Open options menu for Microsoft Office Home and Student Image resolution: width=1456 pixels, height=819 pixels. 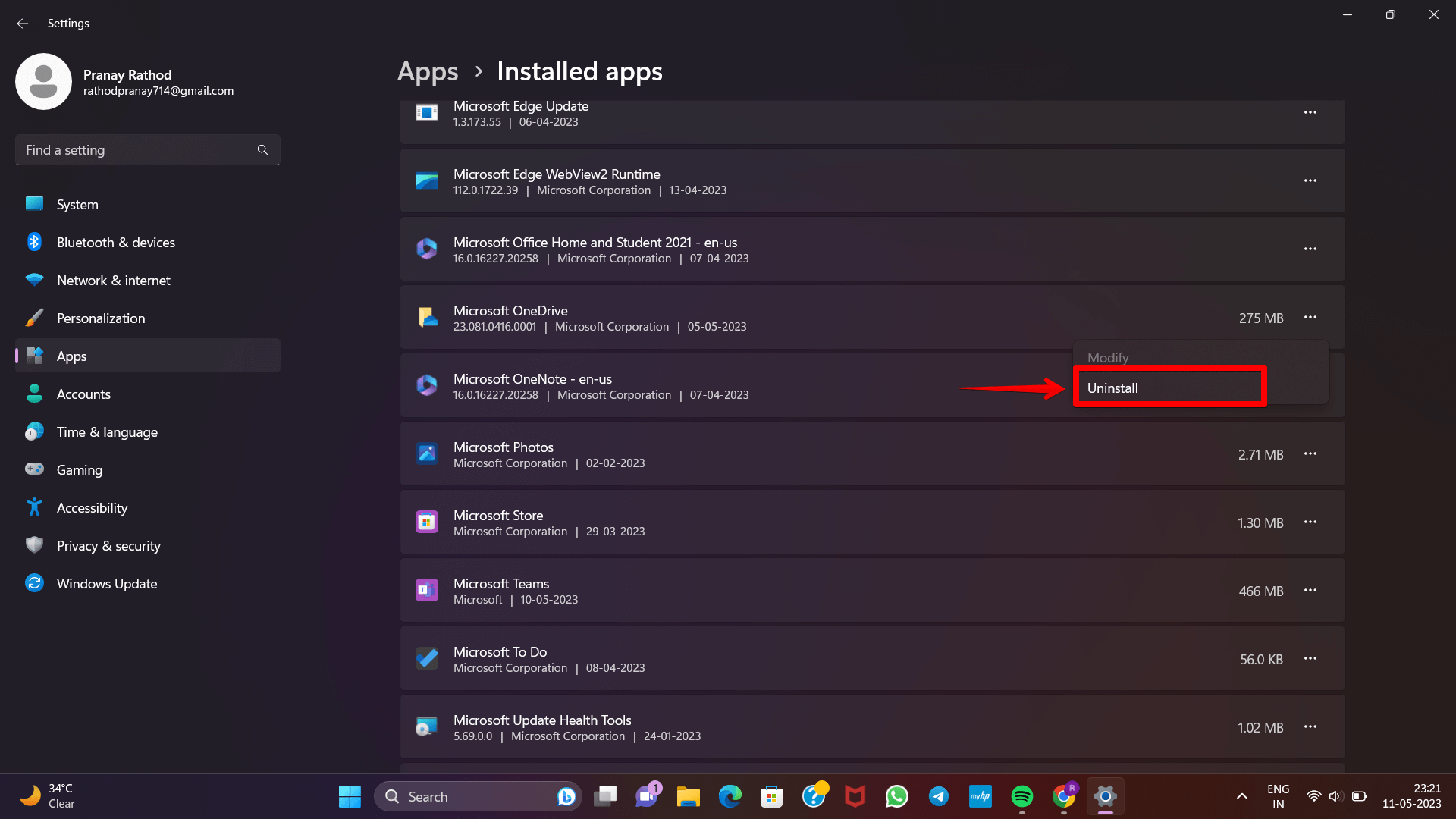1310,249
